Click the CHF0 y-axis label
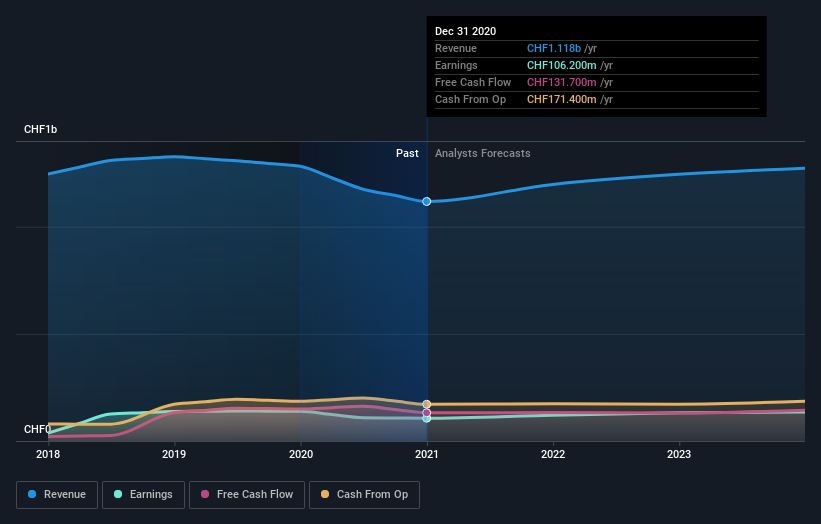This screenshot has width=821, height=524. [38, 429]
